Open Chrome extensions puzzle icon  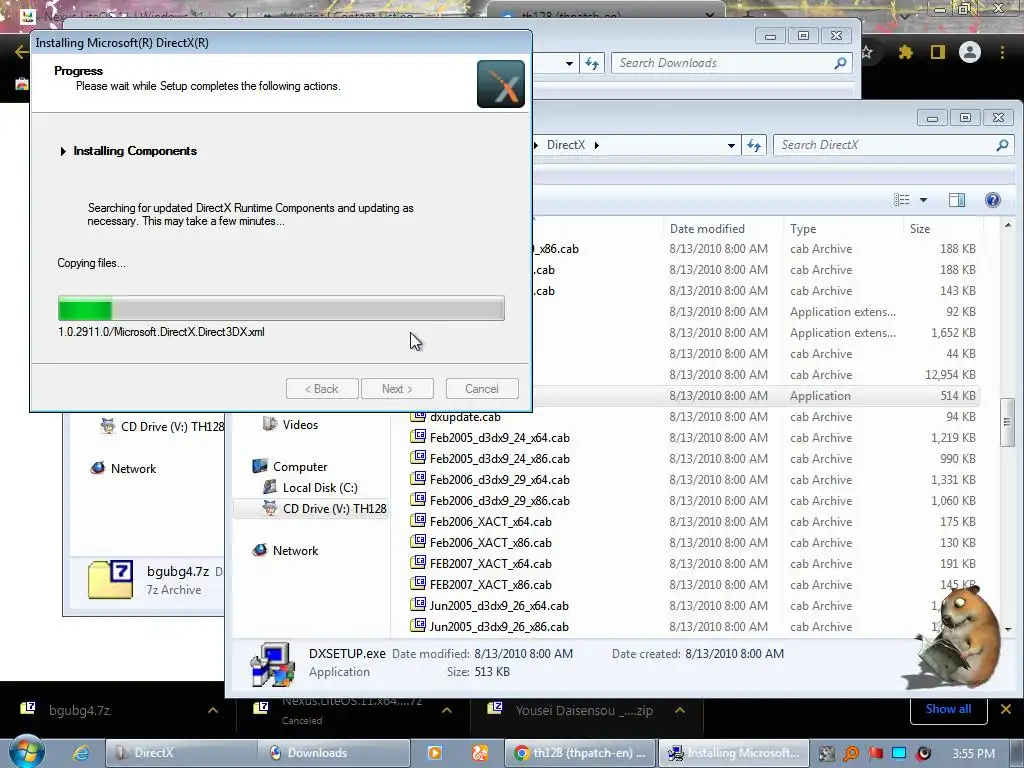tap(905, 52)
